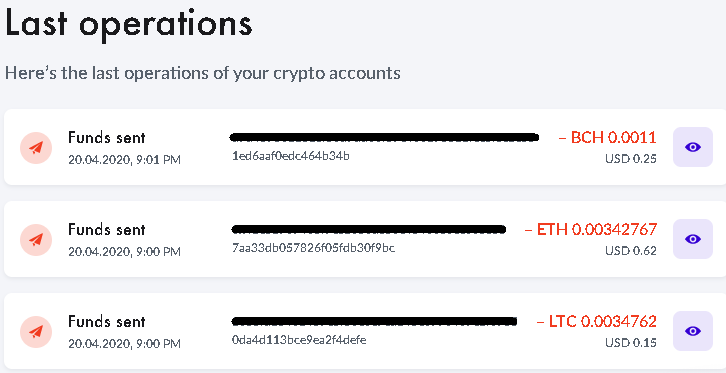Click the paper plane icon for BCH transaction
Viewport: 726px width, 373px height.
click(36, 148)
